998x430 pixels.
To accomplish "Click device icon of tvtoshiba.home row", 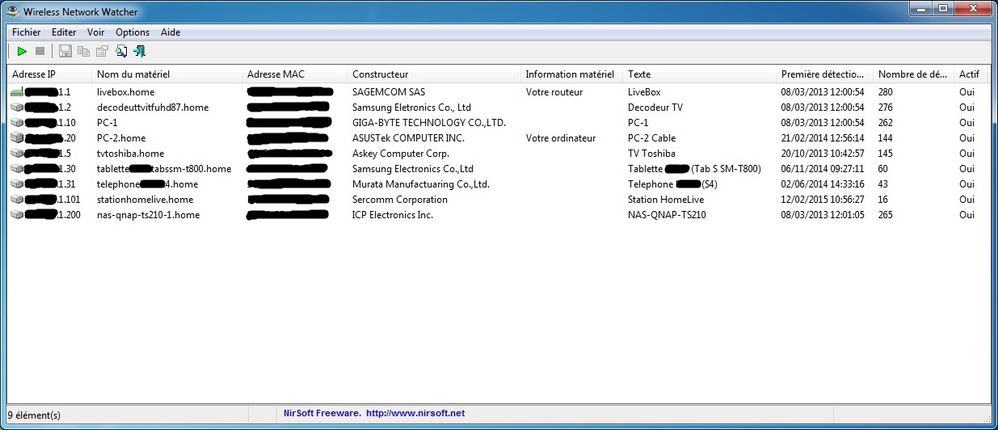I will [x=17, y=153].
